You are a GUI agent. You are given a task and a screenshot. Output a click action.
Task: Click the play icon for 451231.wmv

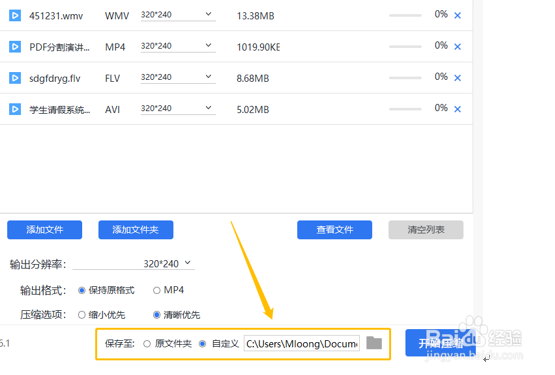pos(15,16)
